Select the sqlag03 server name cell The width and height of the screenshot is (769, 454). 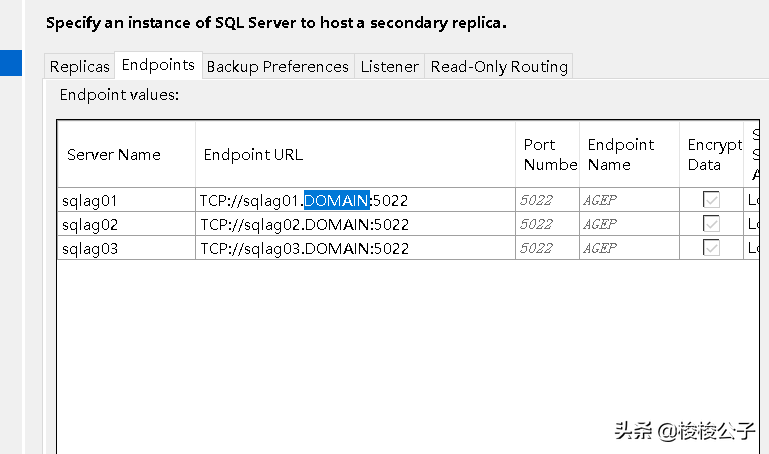tap(127, 248)
